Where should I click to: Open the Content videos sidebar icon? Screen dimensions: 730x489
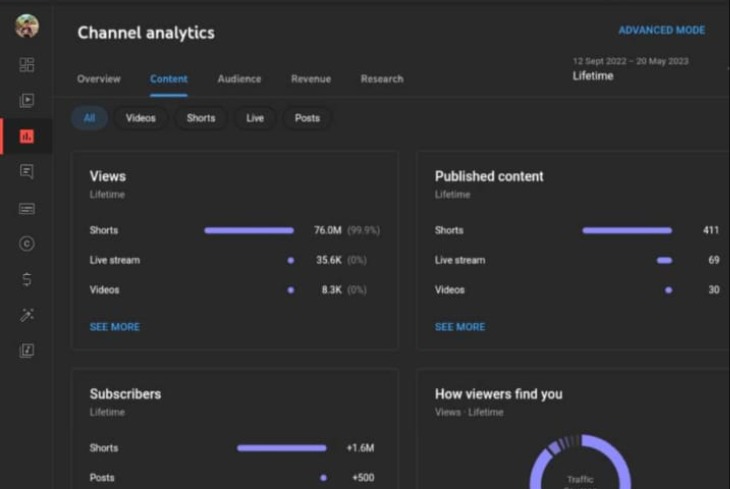tap(27, 100)
